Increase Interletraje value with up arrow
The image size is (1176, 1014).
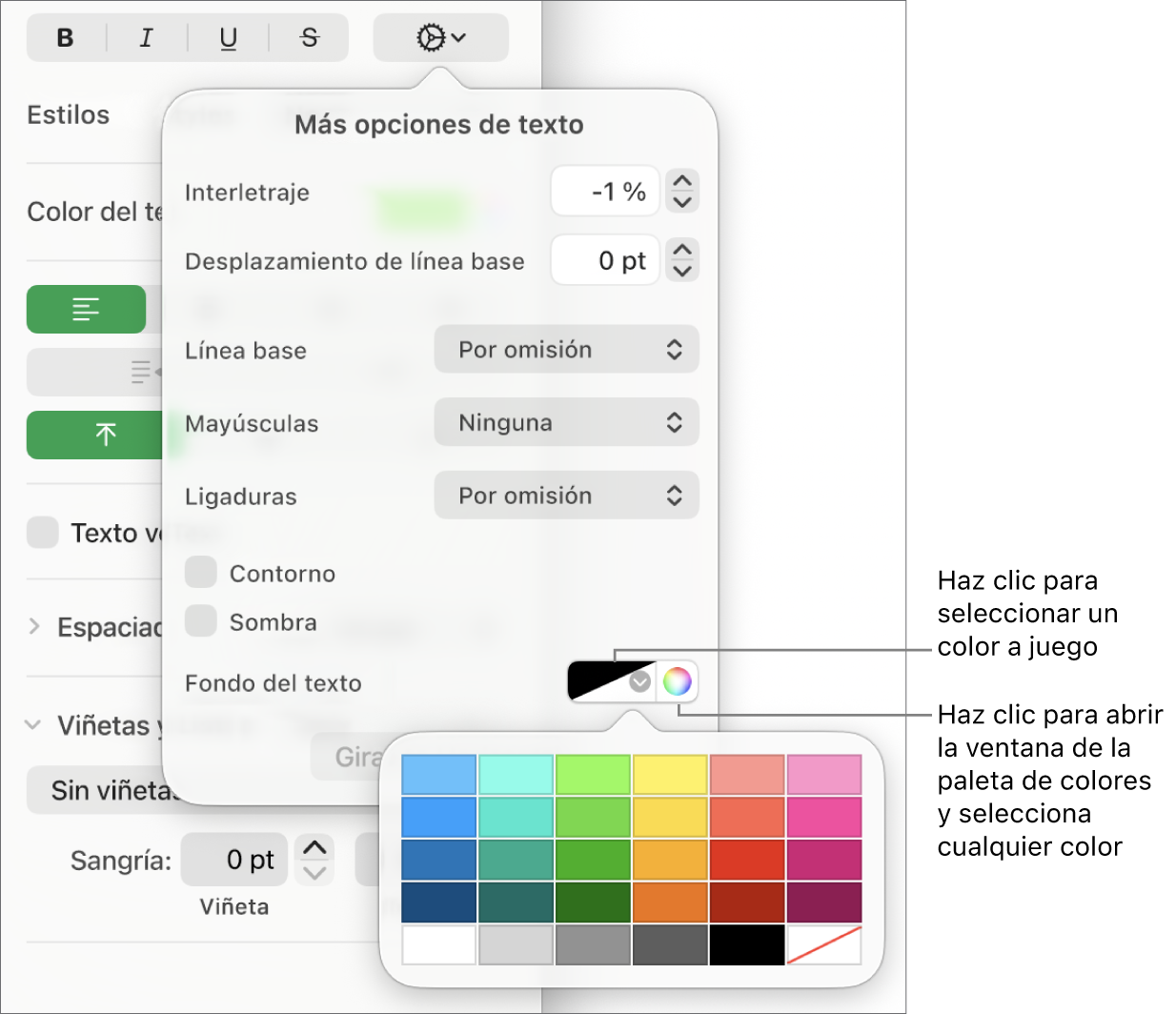point(682,180)
